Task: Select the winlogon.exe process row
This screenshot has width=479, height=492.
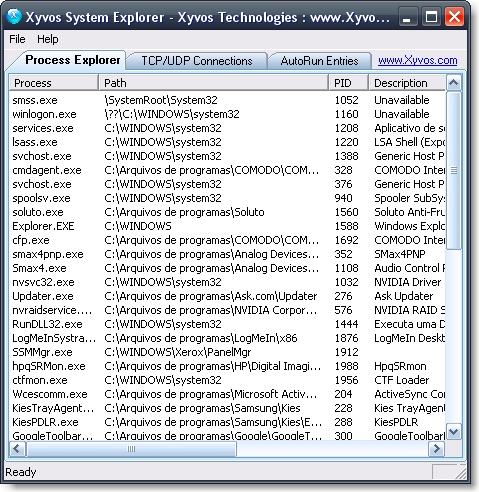Action: [x=227, y=114]
